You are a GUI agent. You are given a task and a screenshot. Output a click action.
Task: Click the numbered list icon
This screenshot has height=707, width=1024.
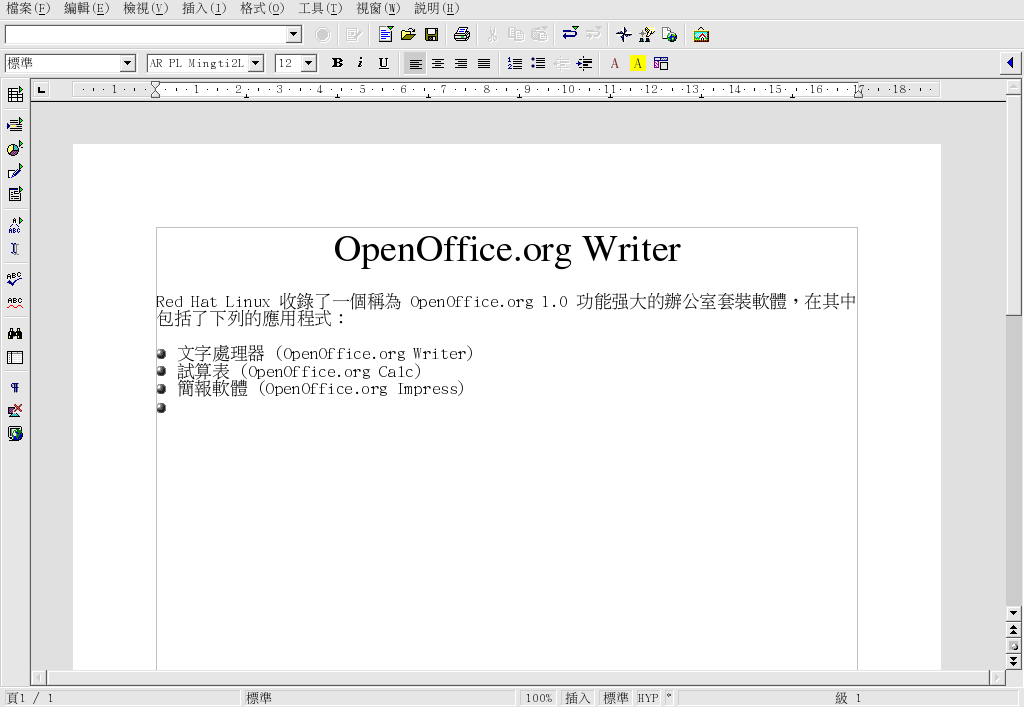click(x=515, y=63)
